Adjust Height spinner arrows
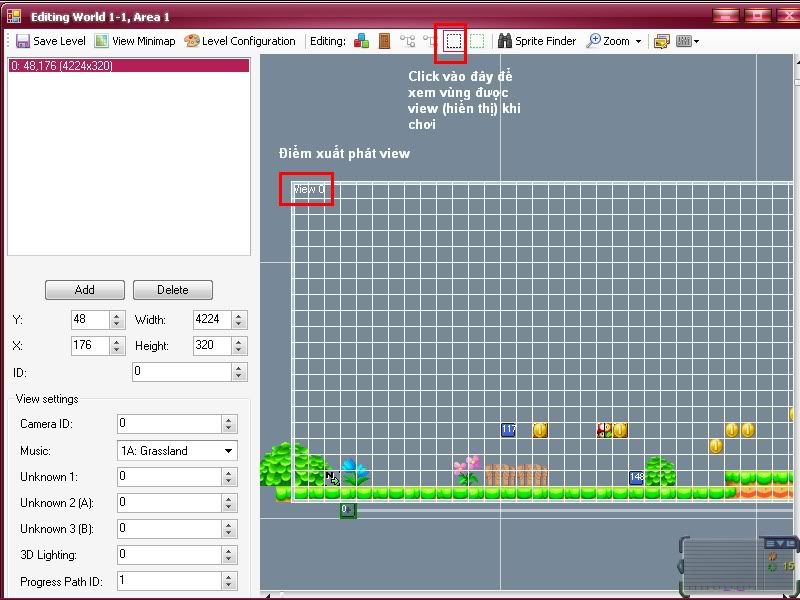 click(x=239, y=345)
